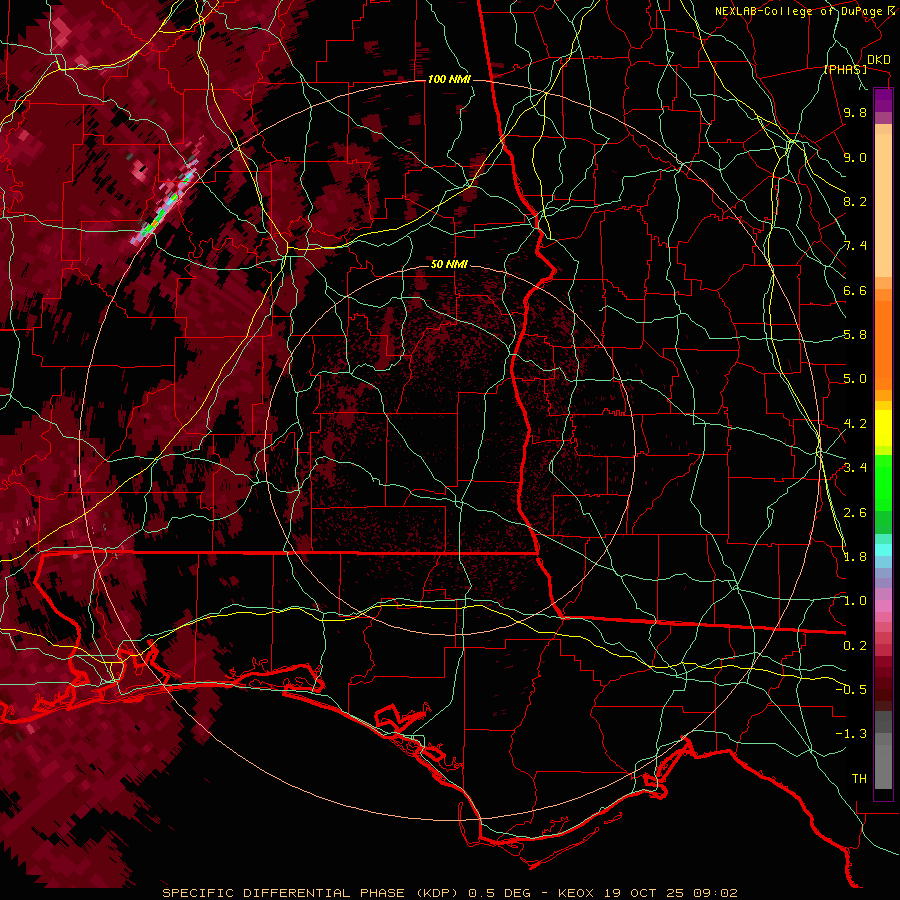
Task: Click the 7.4 value on the color scale
Action: pyautogui.click(x=855, y=246)
